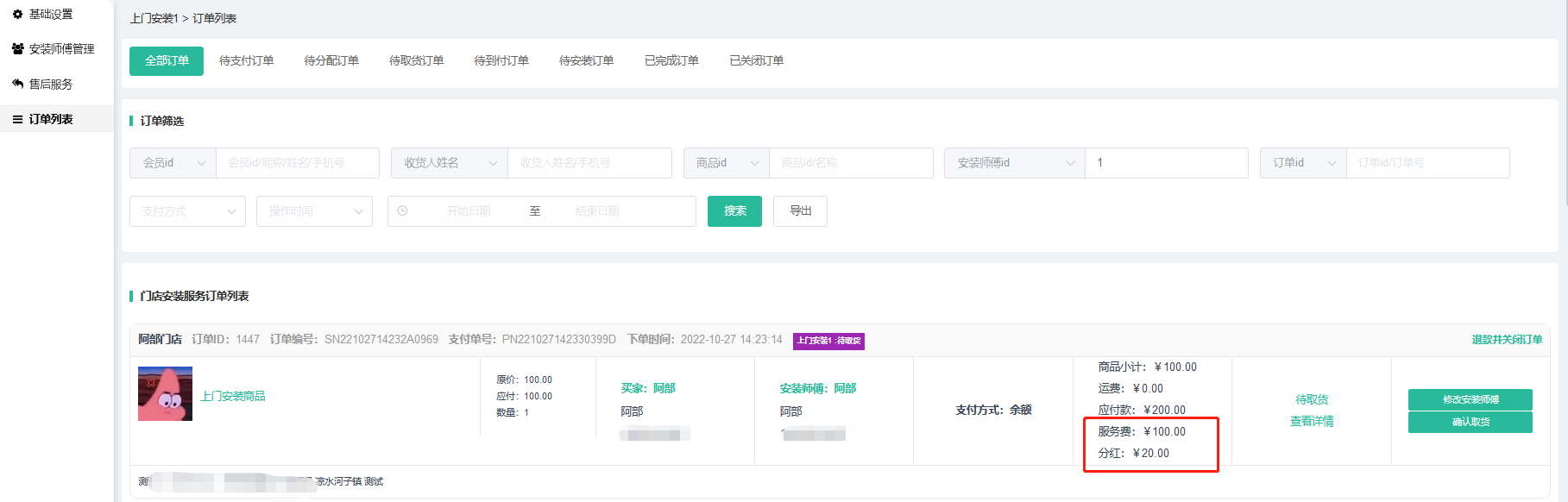
Task: Open the 查看详情 link
Action: [x=1312, y=422]
